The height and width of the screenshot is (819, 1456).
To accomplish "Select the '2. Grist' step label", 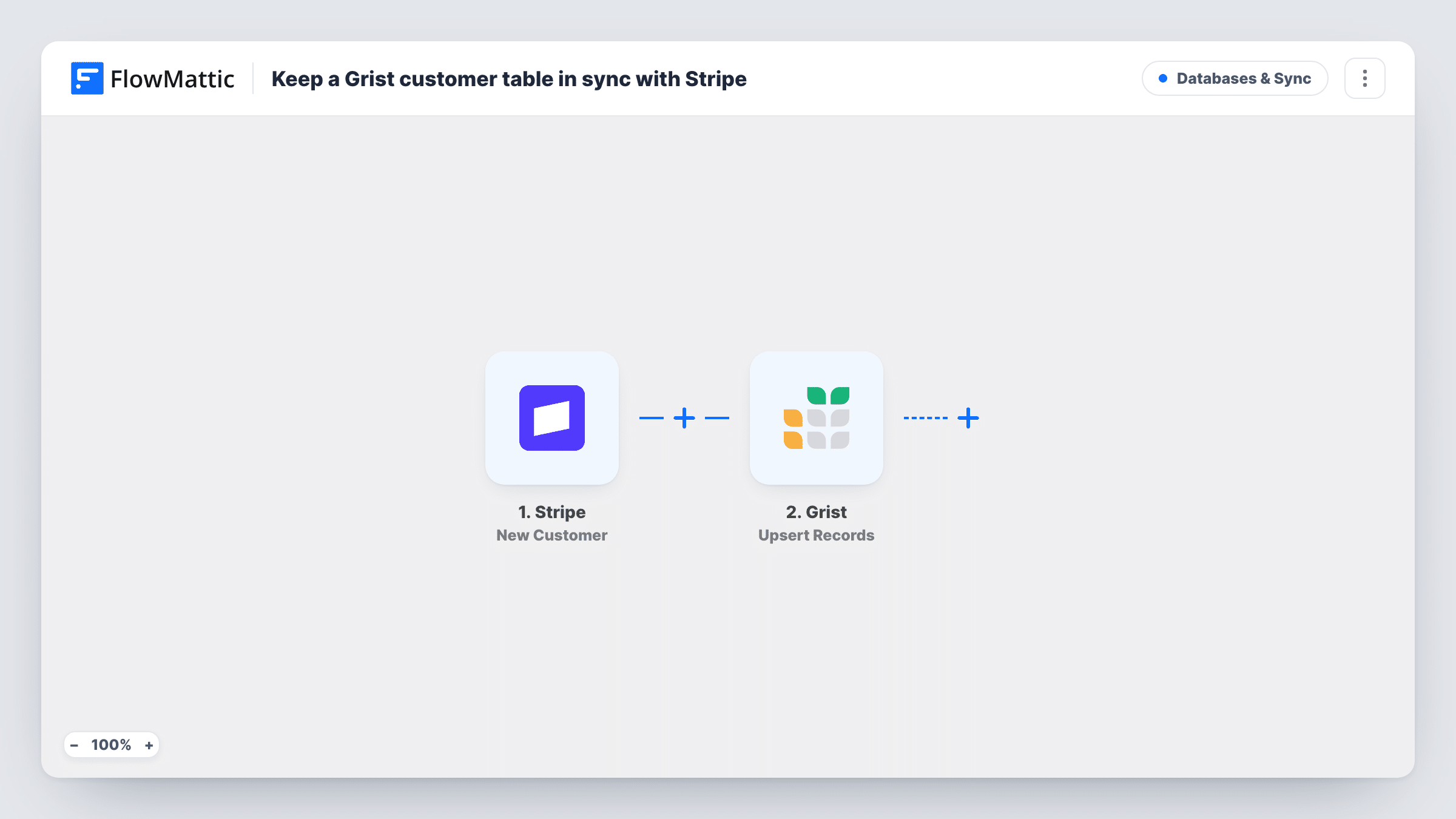I will pyautogui.click(x=816, y=512).
